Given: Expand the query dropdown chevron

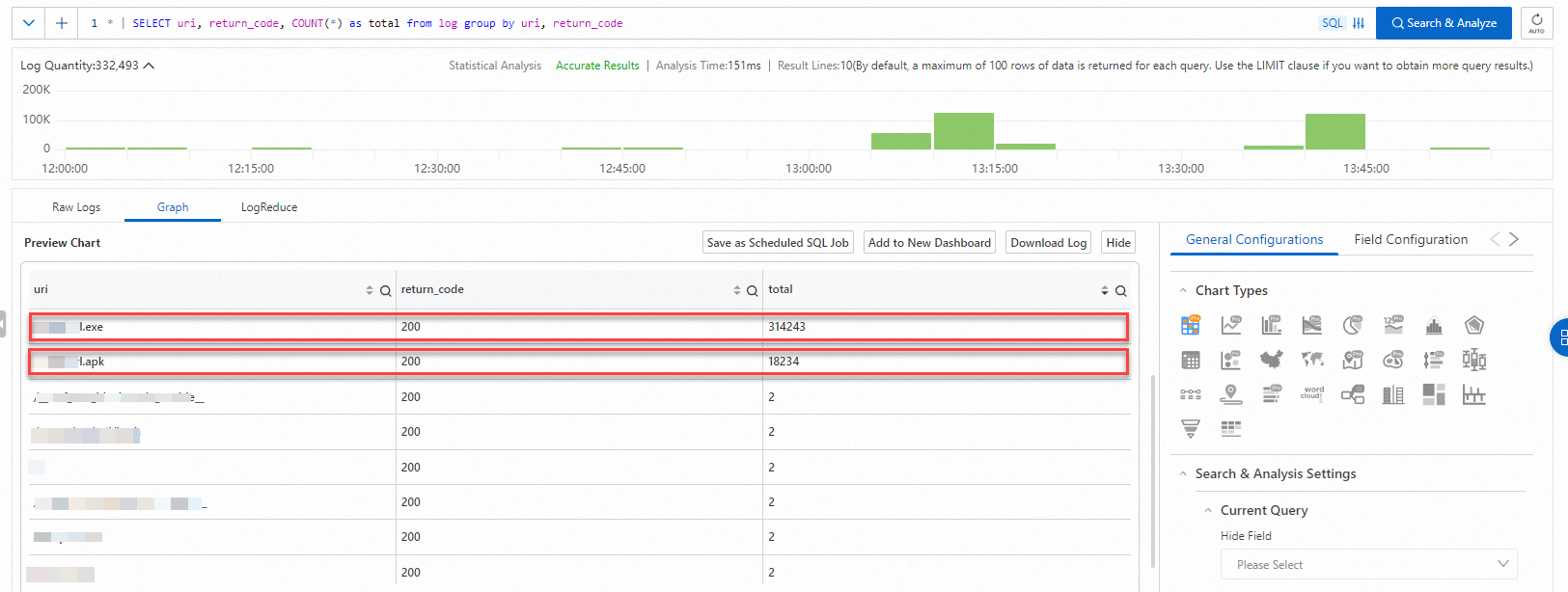Looking at the screenshot, I should (x=29, y=23).
